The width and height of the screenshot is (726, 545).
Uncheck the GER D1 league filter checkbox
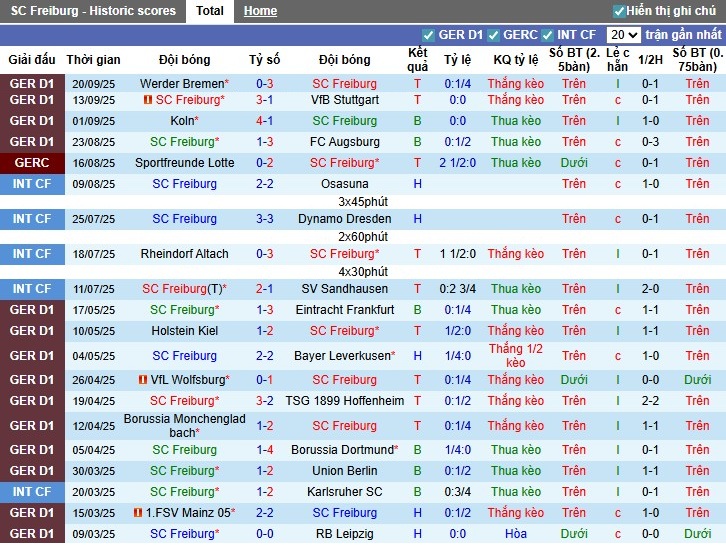429,35
